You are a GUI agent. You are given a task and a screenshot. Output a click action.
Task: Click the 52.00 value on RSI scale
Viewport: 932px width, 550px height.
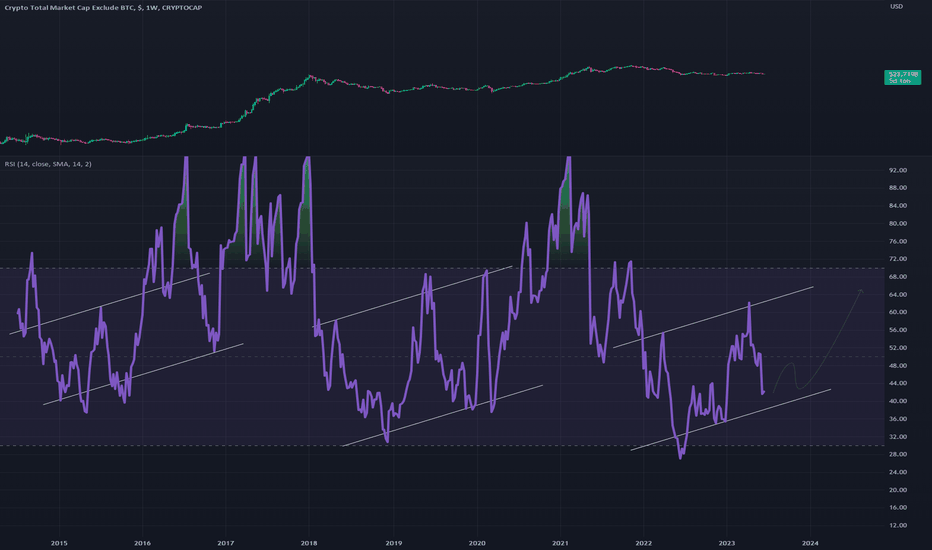(x=898, y=348)
